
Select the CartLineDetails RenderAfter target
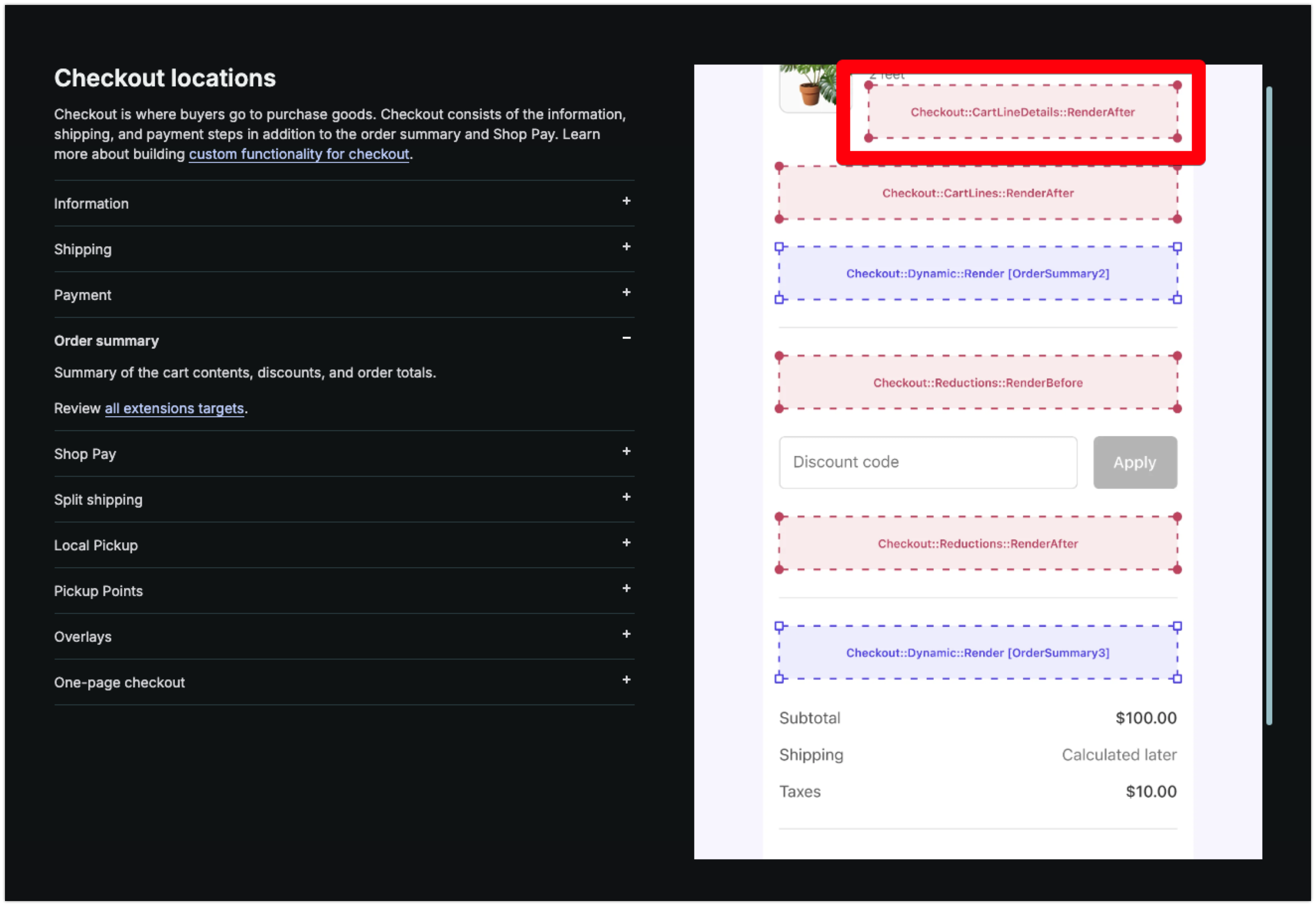click(x=1022, y=112)
